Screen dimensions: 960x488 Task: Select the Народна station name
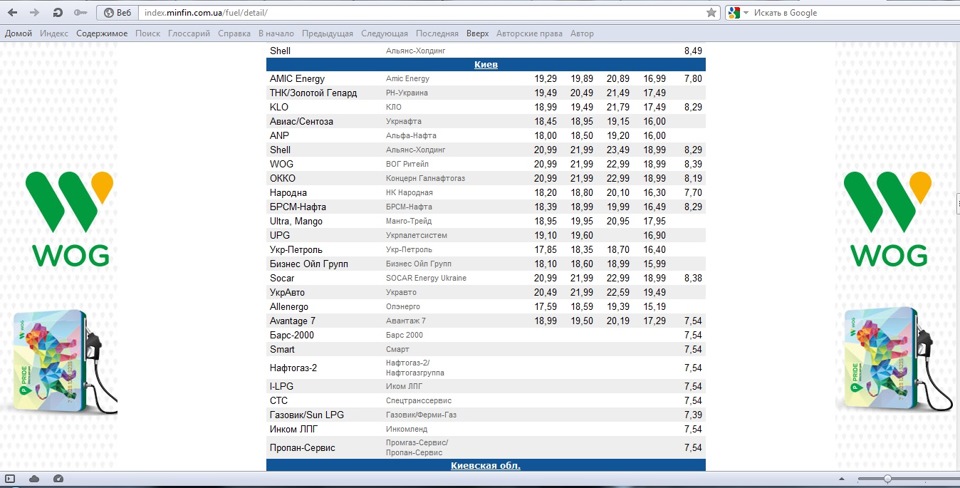pyautogui.click(x=288, y=193)
